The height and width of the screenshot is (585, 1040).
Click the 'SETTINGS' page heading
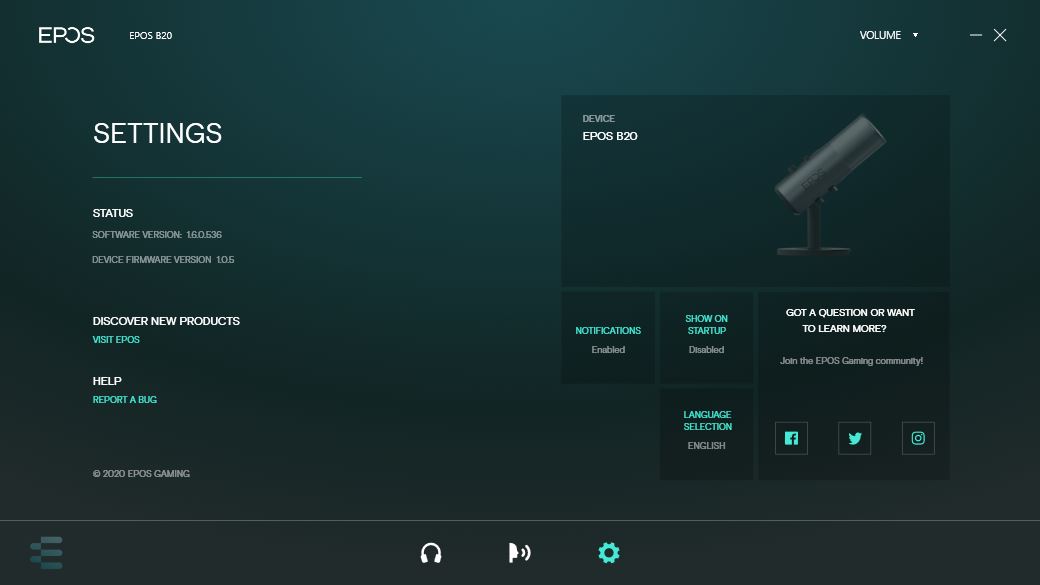pos(157,133)
